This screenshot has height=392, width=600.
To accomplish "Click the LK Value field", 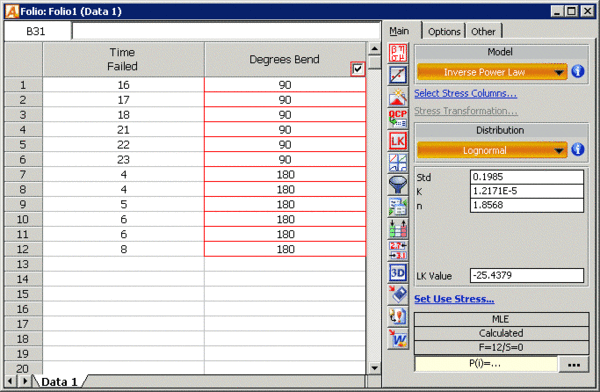I will click(527, 275).
